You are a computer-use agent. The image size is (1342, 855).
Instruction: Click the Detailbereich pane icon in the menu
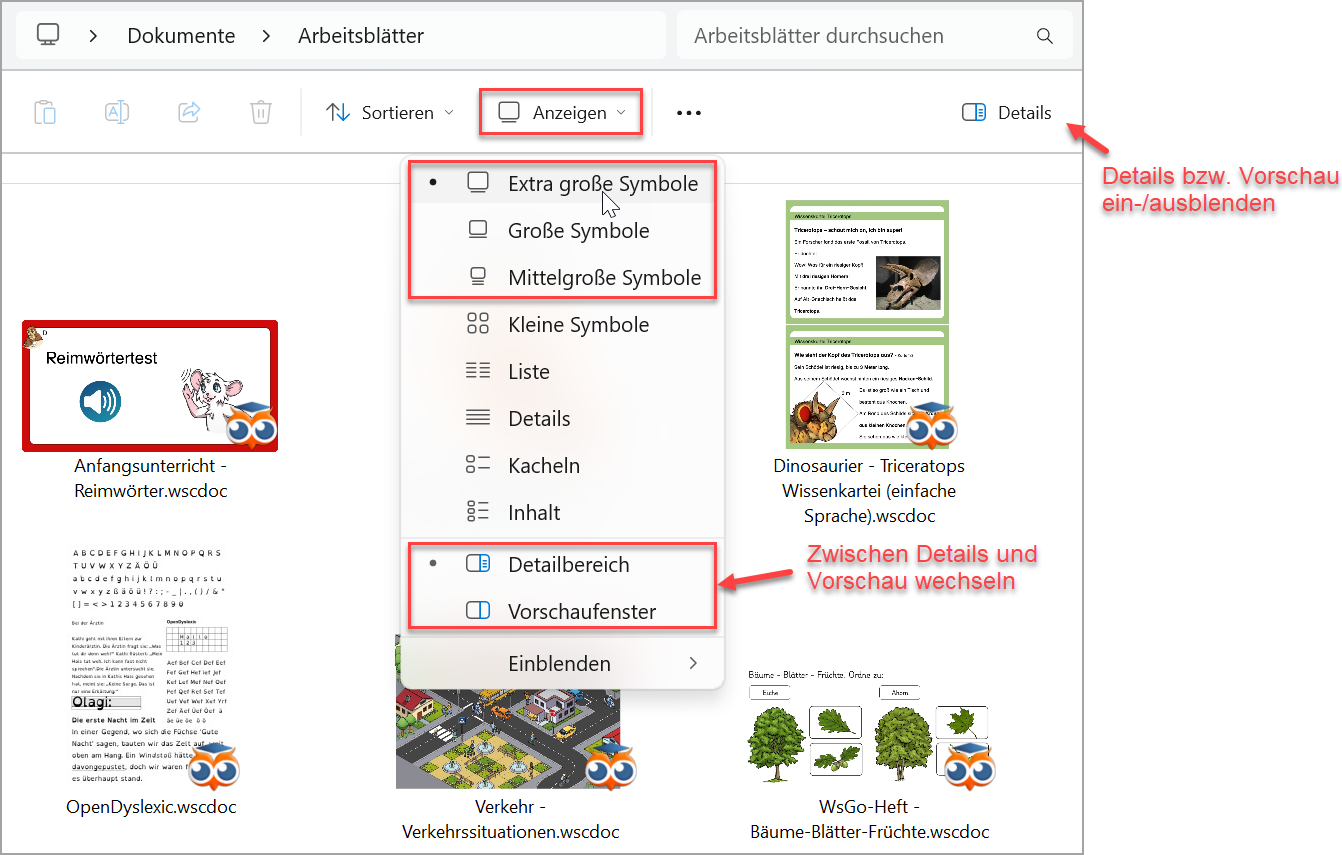(x=478, y=564)
